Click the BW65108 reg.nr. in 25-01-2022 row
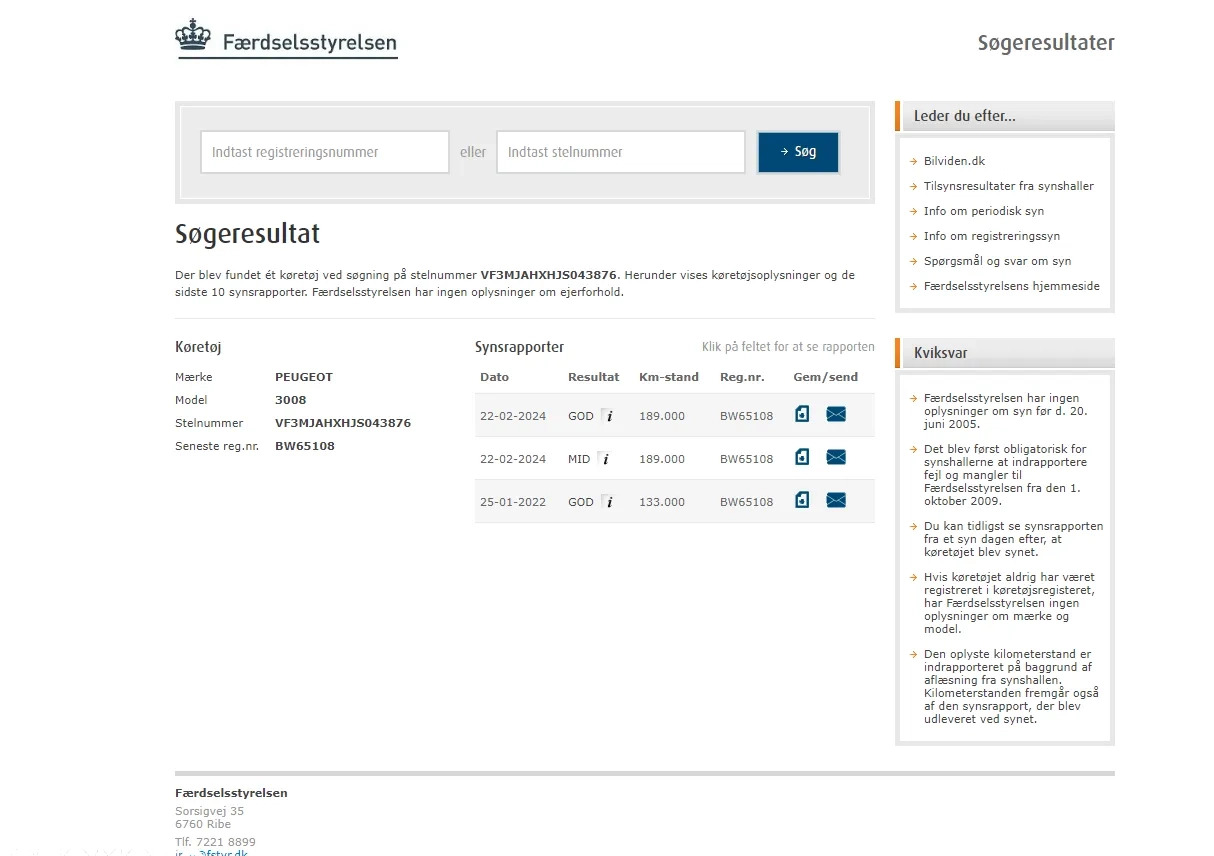Viewport: 1214px width, 856px height. [x=747, y=502]
